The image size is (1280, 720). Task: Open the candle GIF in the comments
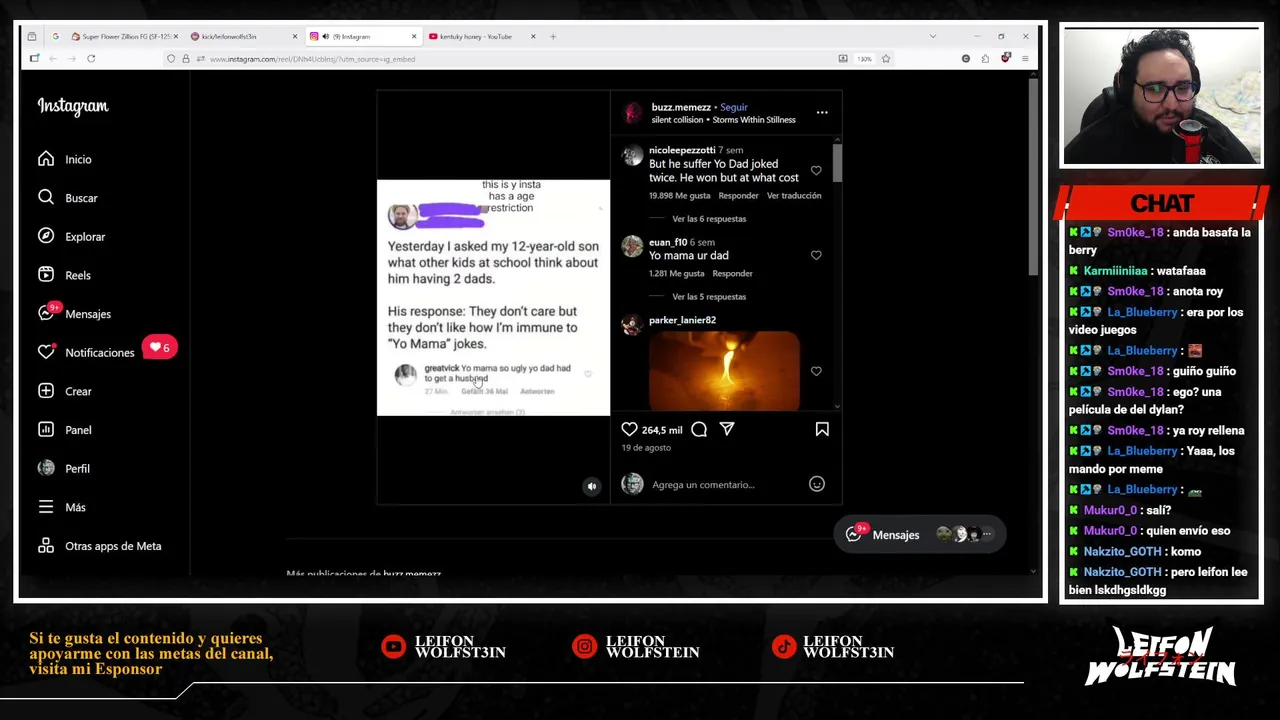pyautogui.click(x=724, y=371)
